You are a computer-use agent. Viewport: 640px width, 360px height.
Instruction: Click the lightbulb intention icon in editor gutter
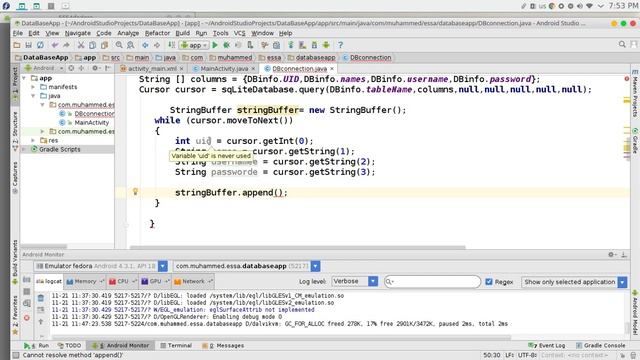[x=135, y=192]
